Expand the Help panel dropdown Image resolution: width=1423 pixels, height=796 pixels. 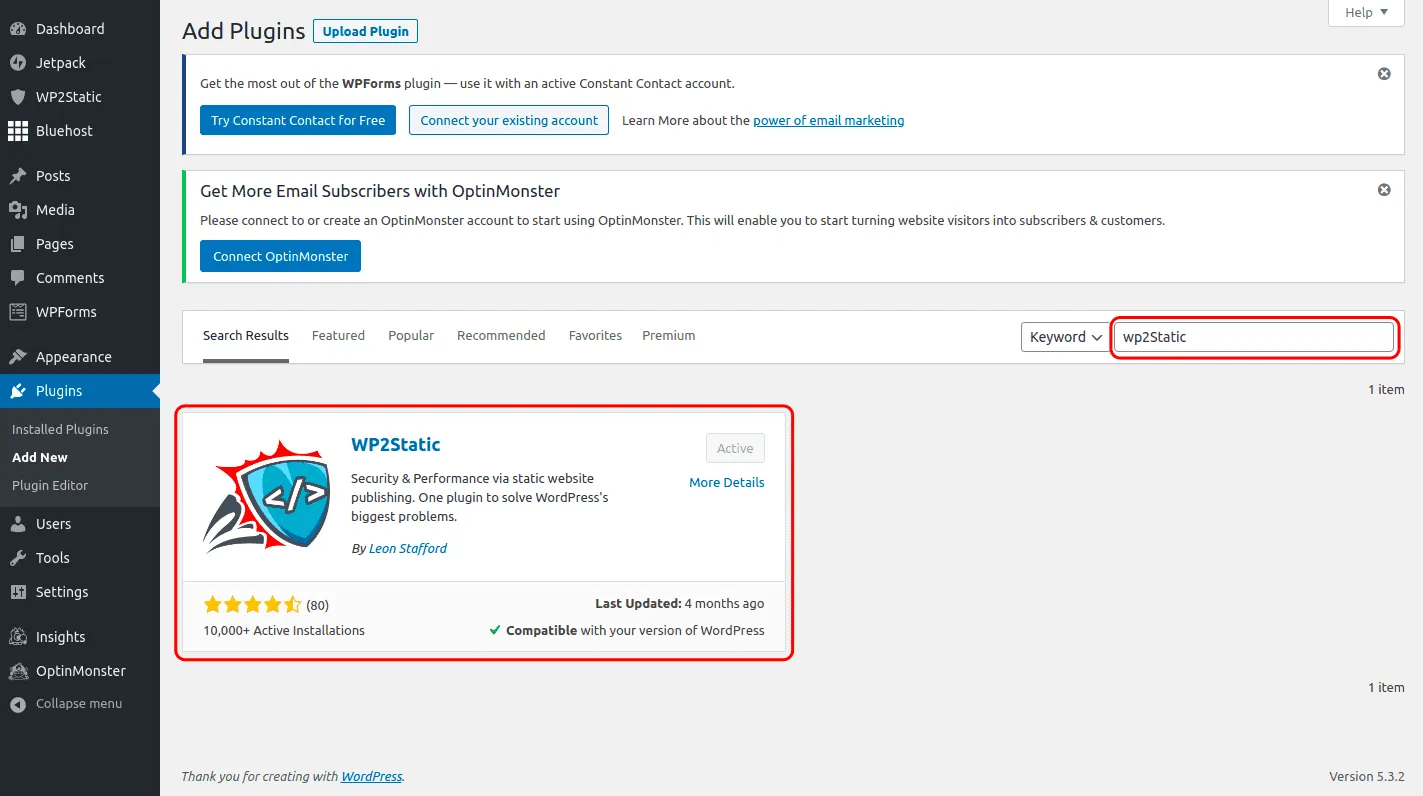point(1366,12)
